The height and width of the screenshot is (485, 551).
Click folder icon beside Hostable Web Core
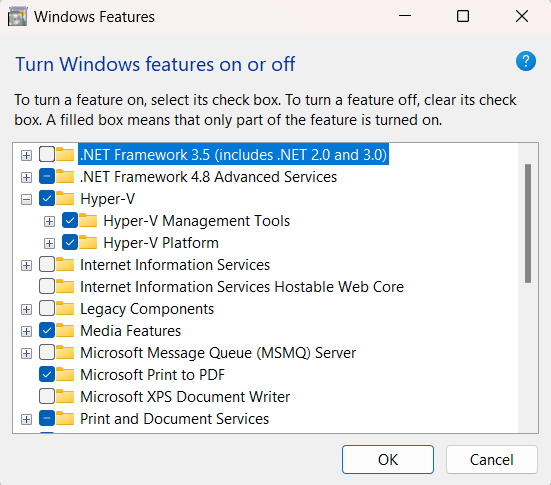tap(65, 286)
